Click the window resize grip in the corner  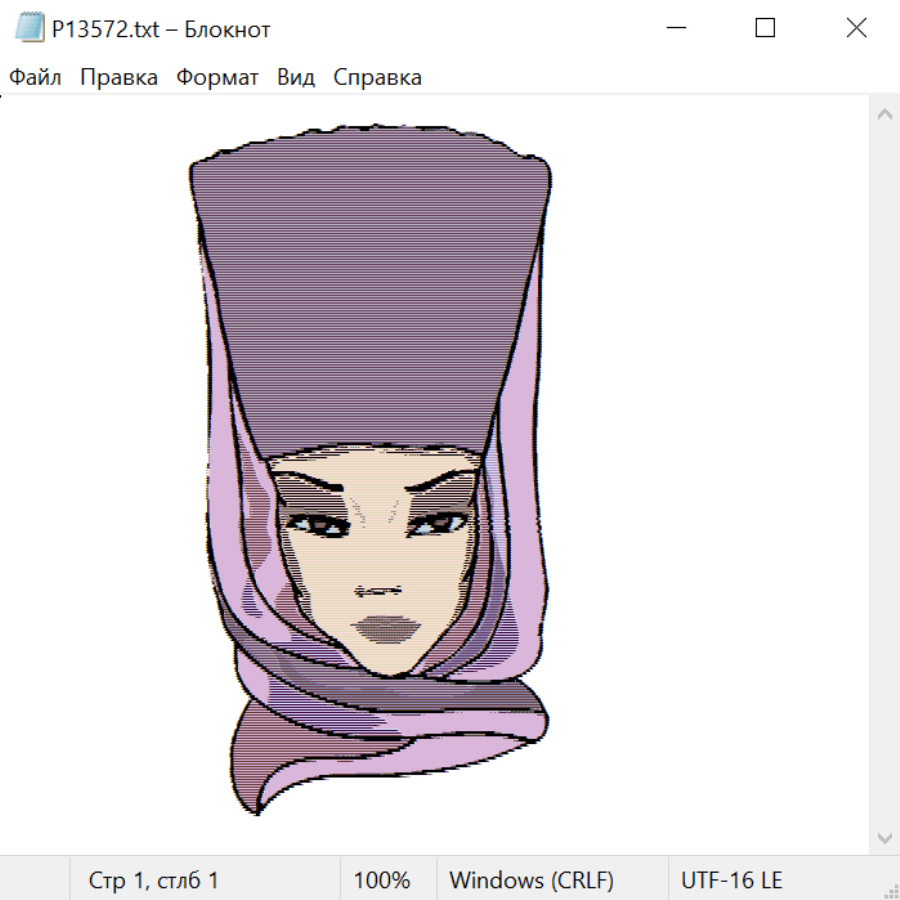pyautogui.click(x=891, y=891)
